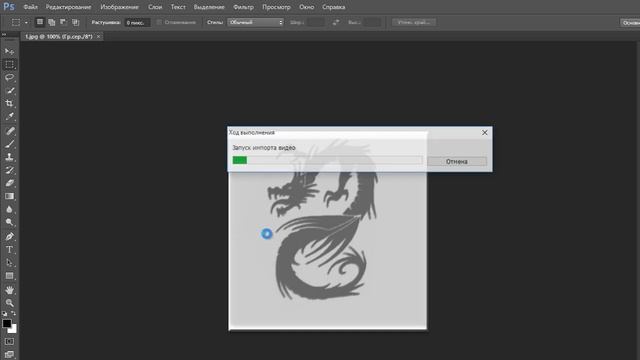
Task: Click the Выс. height input field
Action: tap(372, 22)
